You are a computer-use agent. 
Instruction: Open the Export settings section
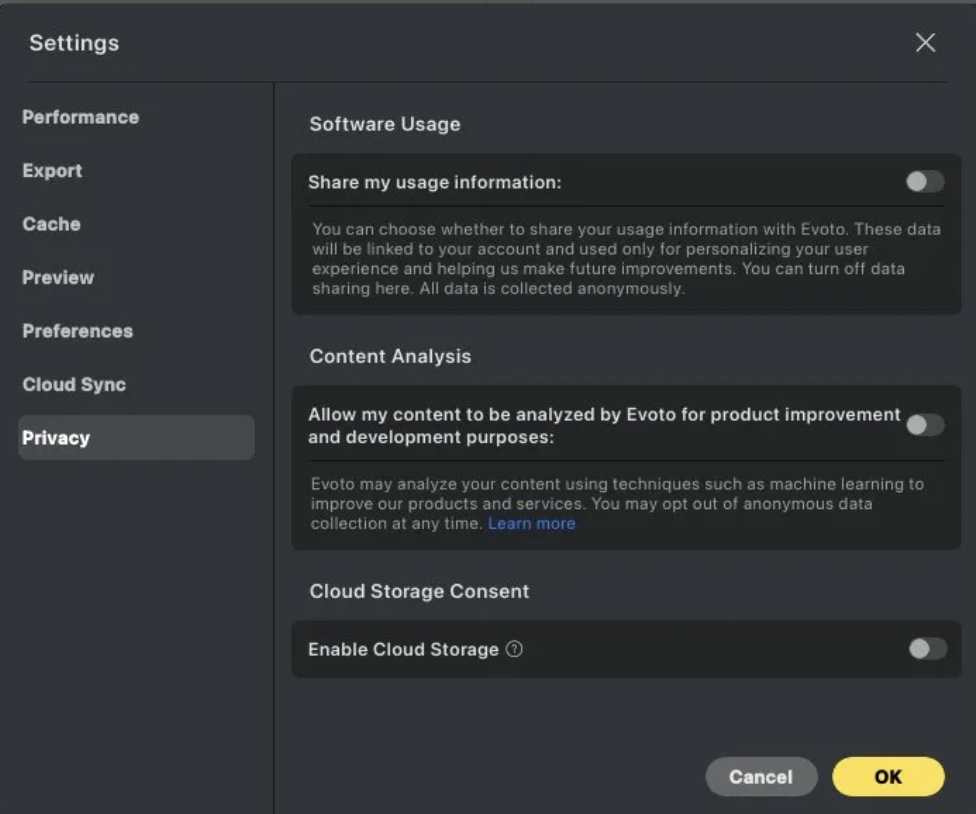tap(52, 171)
